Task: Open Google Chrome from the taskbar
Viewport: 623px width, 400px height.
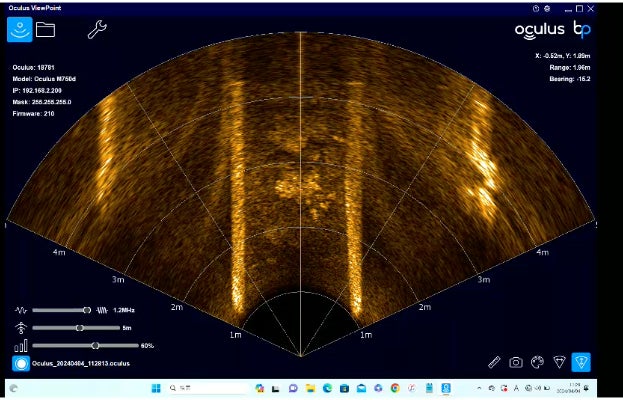Action: point(395,388)
